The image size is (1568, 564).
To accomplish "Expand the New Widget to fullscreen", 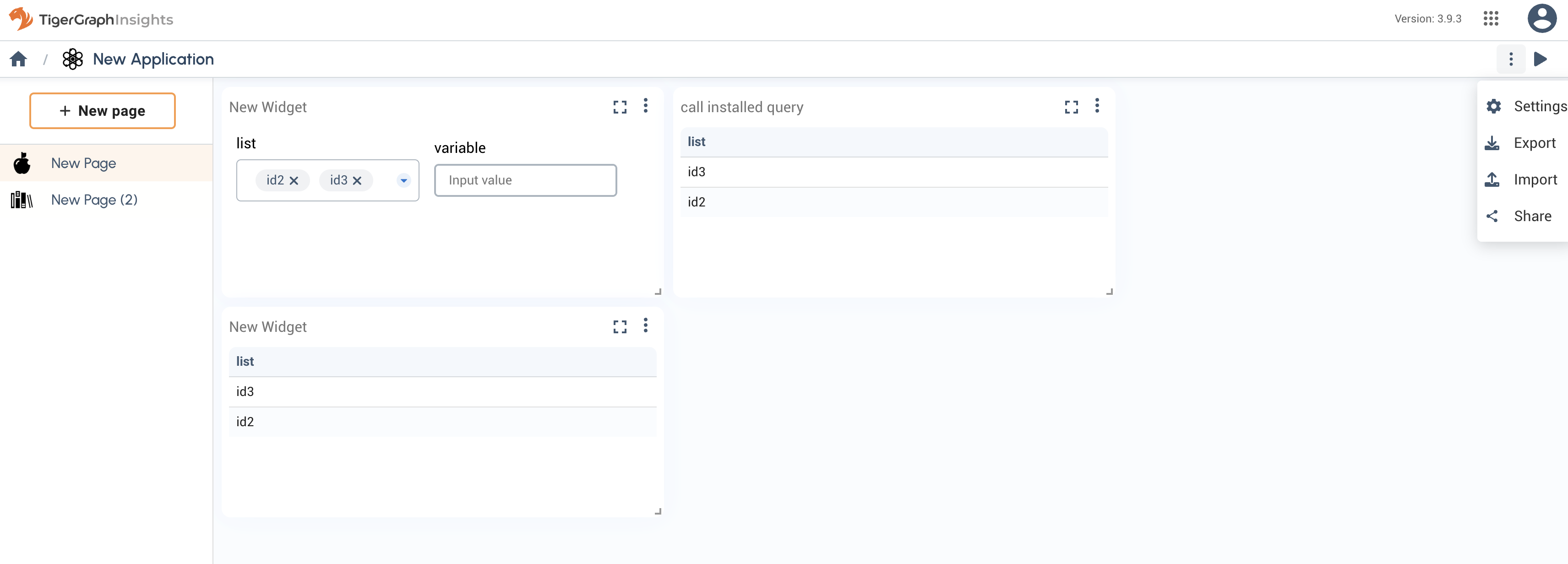I will (x=620, y=107).
